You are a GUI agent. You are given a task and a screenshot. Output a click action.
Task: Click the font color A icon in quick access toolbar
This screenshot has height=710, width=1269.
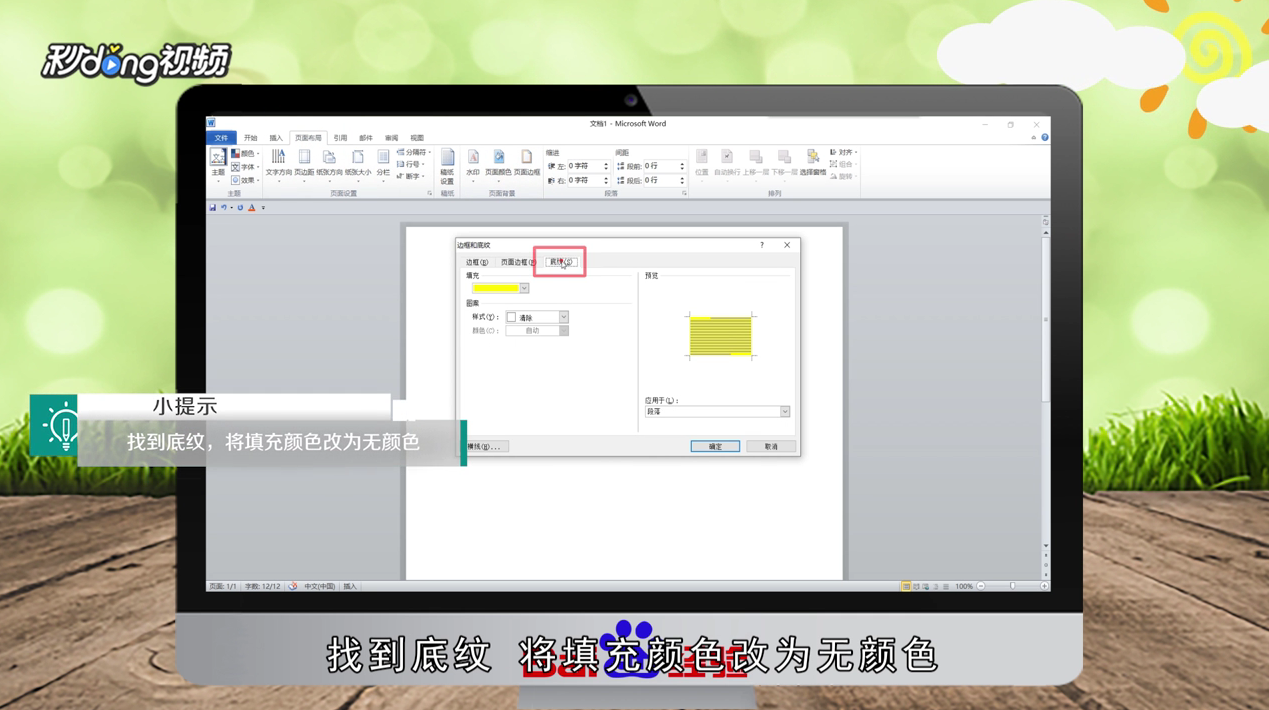point(252,208)
